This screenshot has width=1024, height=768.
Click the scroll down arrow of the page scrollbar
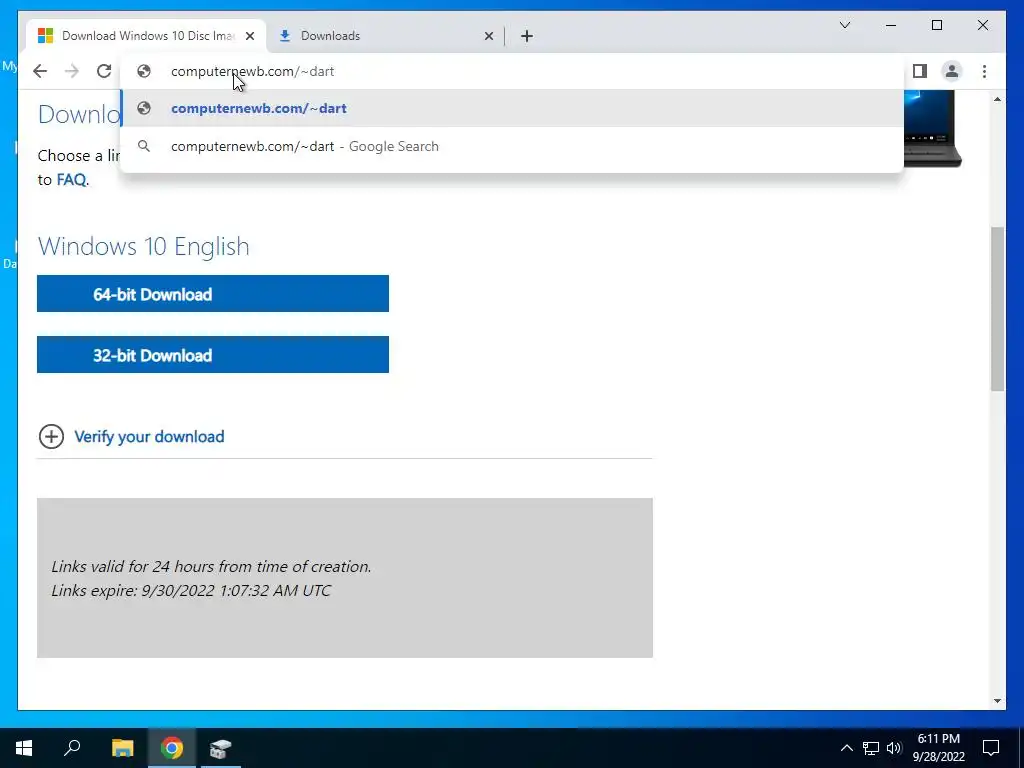[x=997, y=701]
